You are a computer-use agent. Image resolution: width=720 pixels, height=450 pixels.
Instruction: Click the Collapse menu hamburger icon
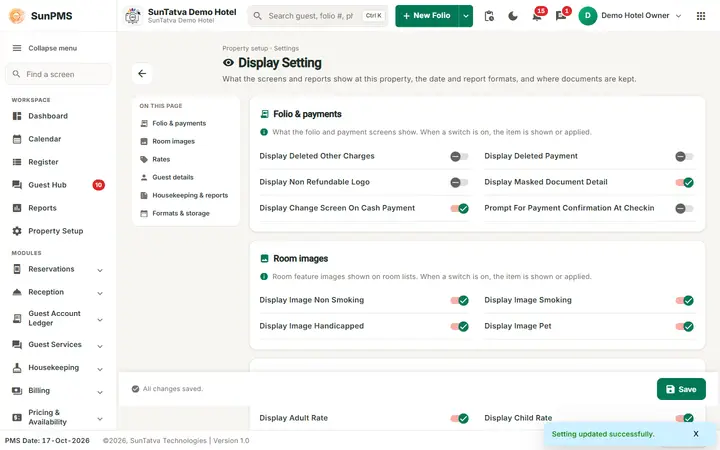17,48
